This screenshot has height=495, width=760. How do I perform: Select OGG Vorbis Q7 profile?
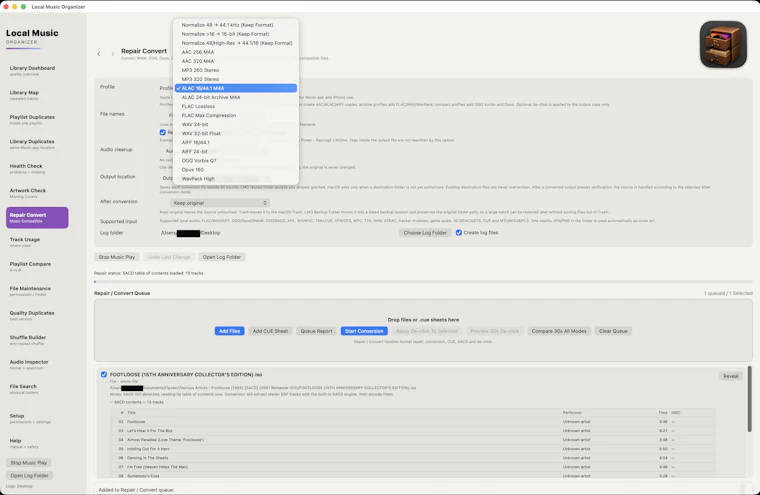[236, 160]
